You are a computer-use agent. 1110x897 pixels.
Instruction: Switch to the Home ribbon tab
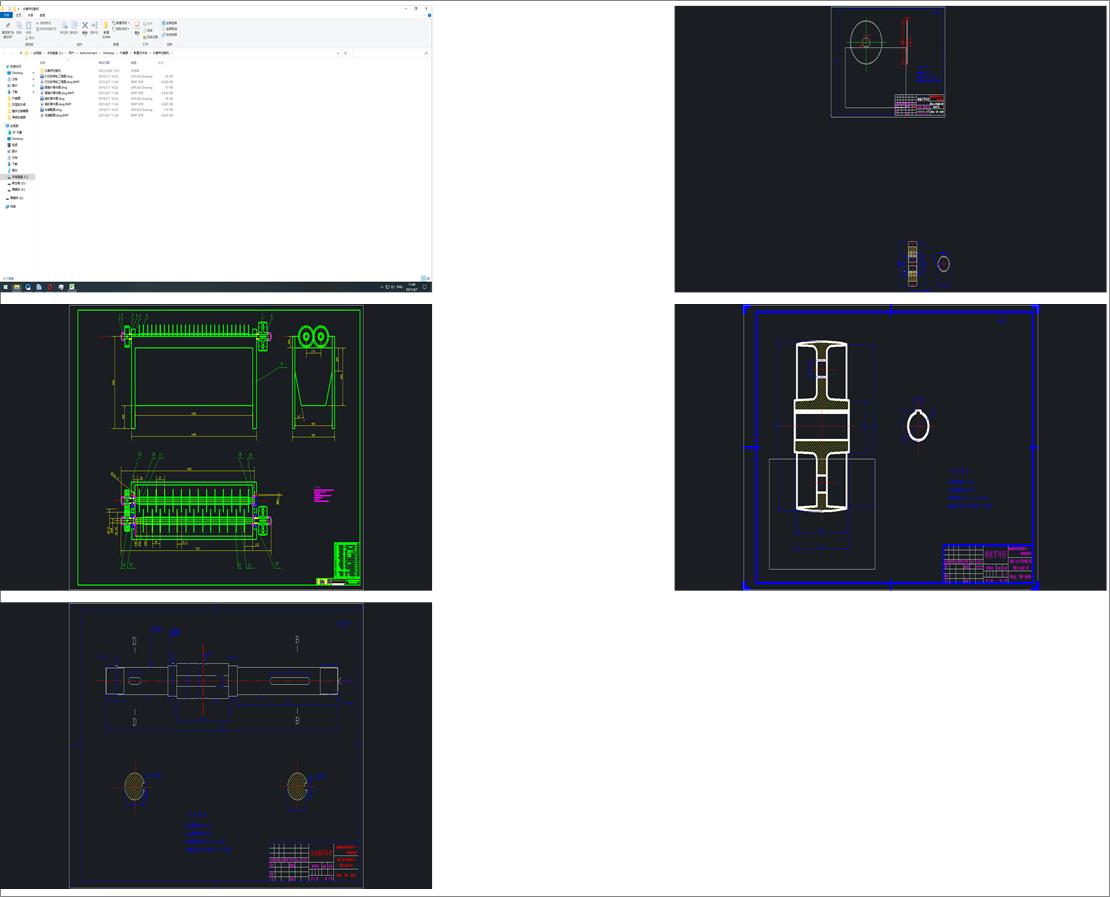[x=19, y=15]
